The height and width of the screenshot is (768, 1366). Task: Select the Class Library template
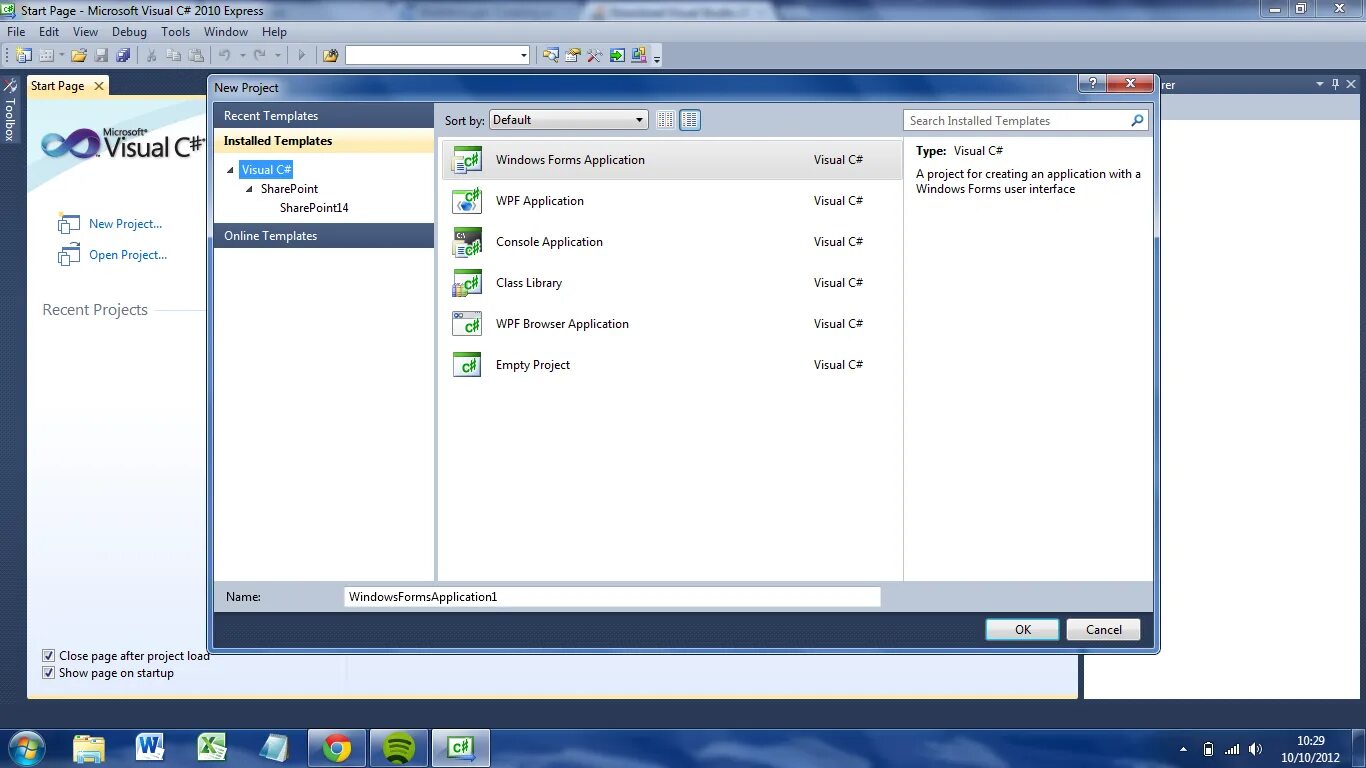tap(671, 283)
